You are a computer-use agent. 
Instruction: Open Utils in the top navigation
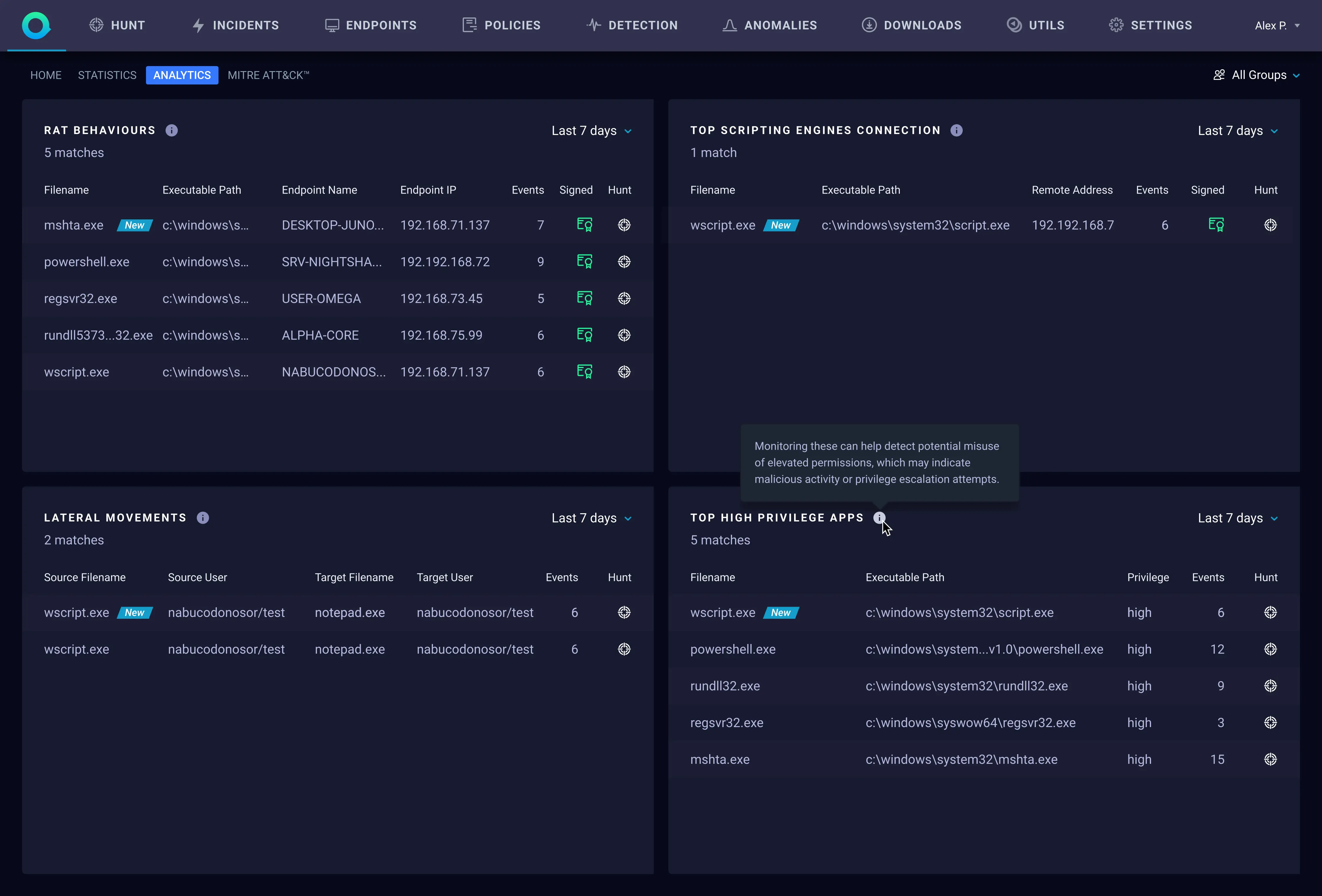point(1036,26)
